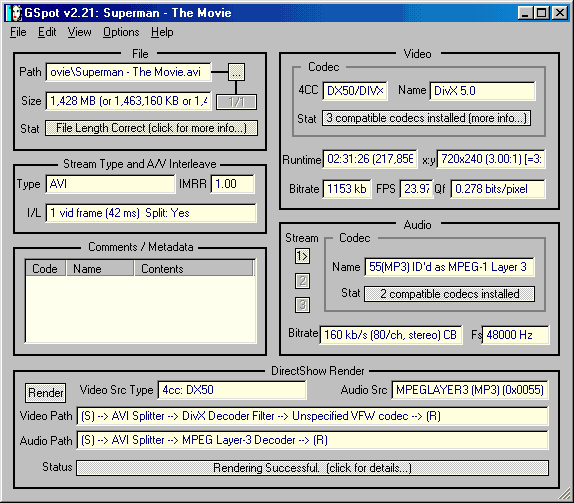Image resolution: width=574 pixels, height=503 pixels.
Task: Click the Contents column header in metadata list
Action: 194,268
